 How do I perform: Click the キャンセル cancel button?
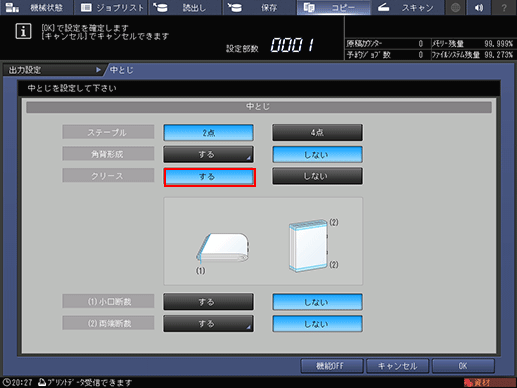[x=397, y=366]
